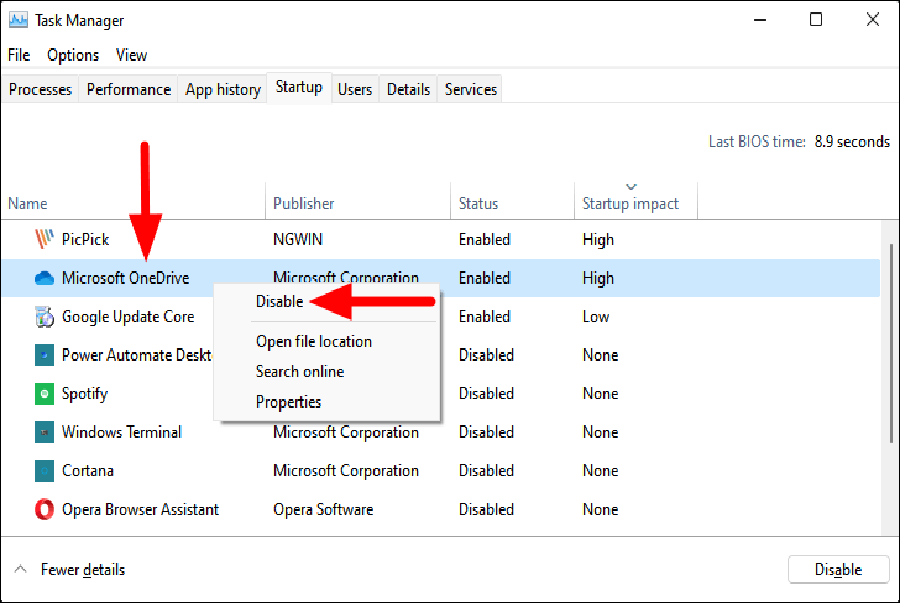The height and width of the screenshot is (603, 900).
Task: Click the Task Manager title bar icon
Action: [x=18, y=20]
